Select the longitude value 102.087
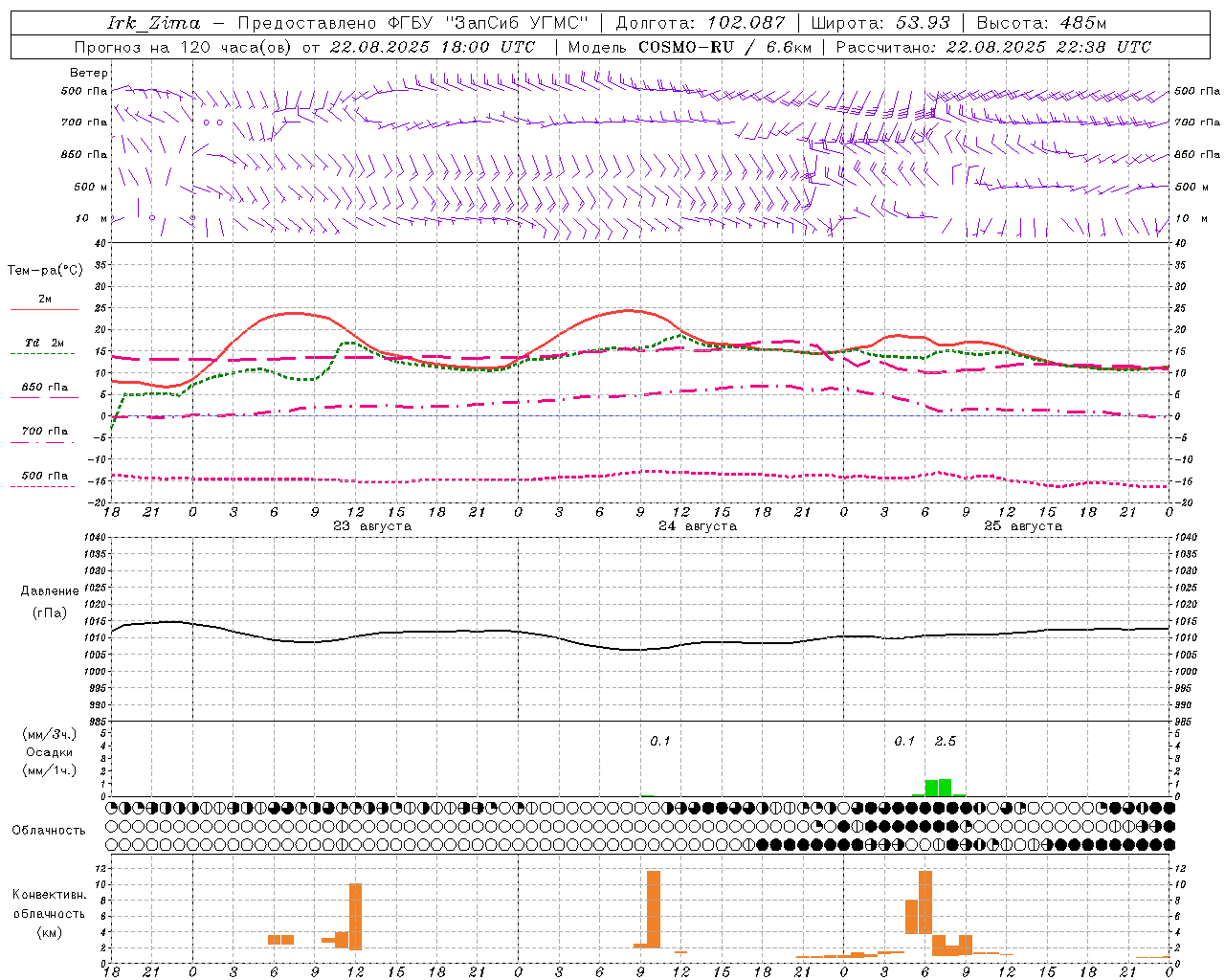1225x980 pixels. [x=746, y=23]
